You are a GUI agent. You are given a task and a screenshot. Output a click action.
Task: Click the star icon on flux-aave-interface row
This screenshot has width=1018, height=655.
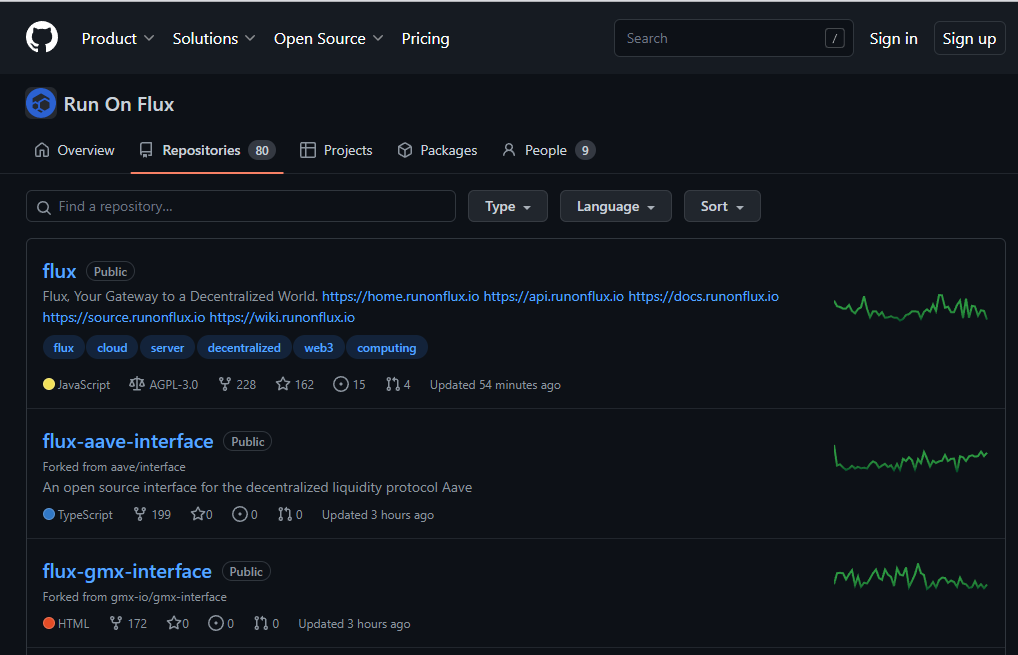pos(197,514)
